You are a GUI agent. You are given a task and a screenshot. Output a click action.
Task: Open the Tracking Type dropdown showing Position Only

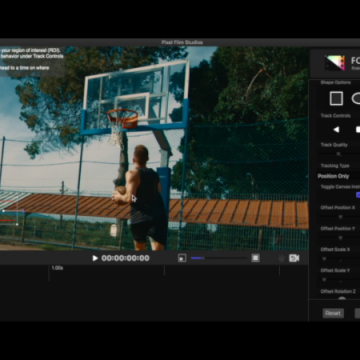338,176
